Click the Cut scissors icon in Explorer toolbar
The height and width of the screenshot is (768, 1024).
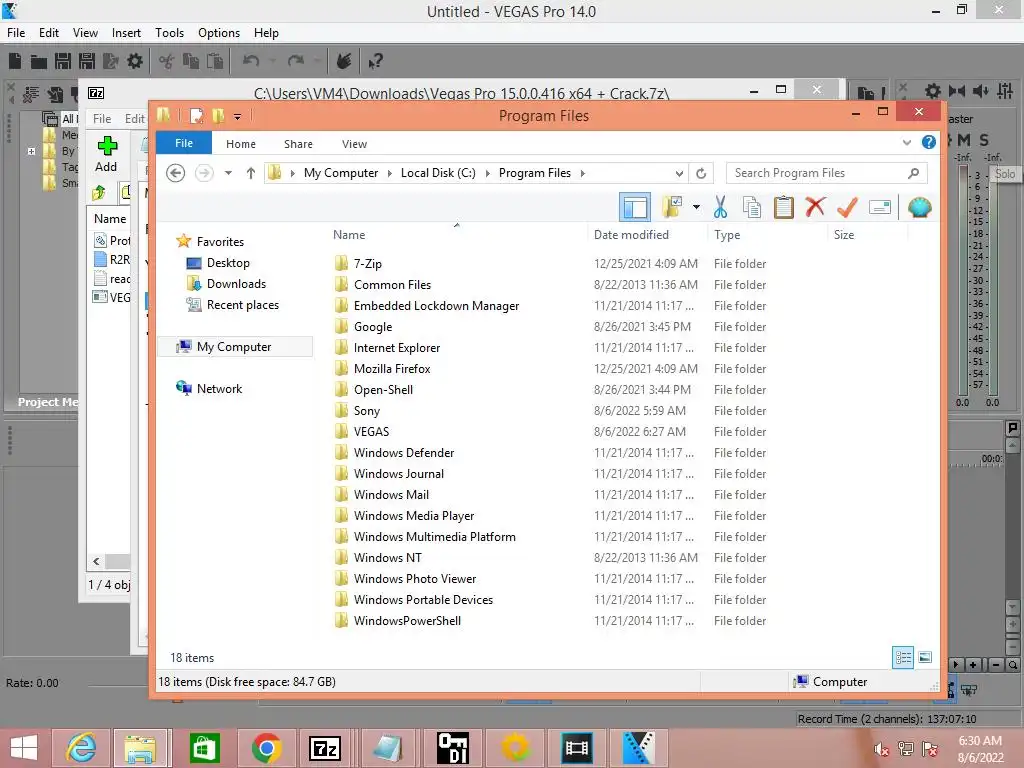coord(720,208)
